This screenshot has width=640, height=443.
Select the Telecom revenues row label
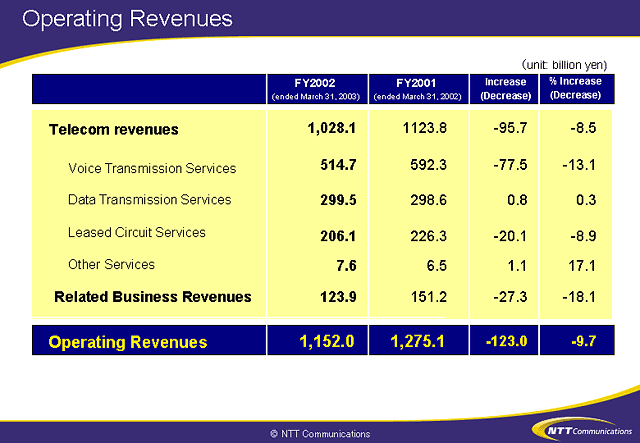click(x=114, y=129)
